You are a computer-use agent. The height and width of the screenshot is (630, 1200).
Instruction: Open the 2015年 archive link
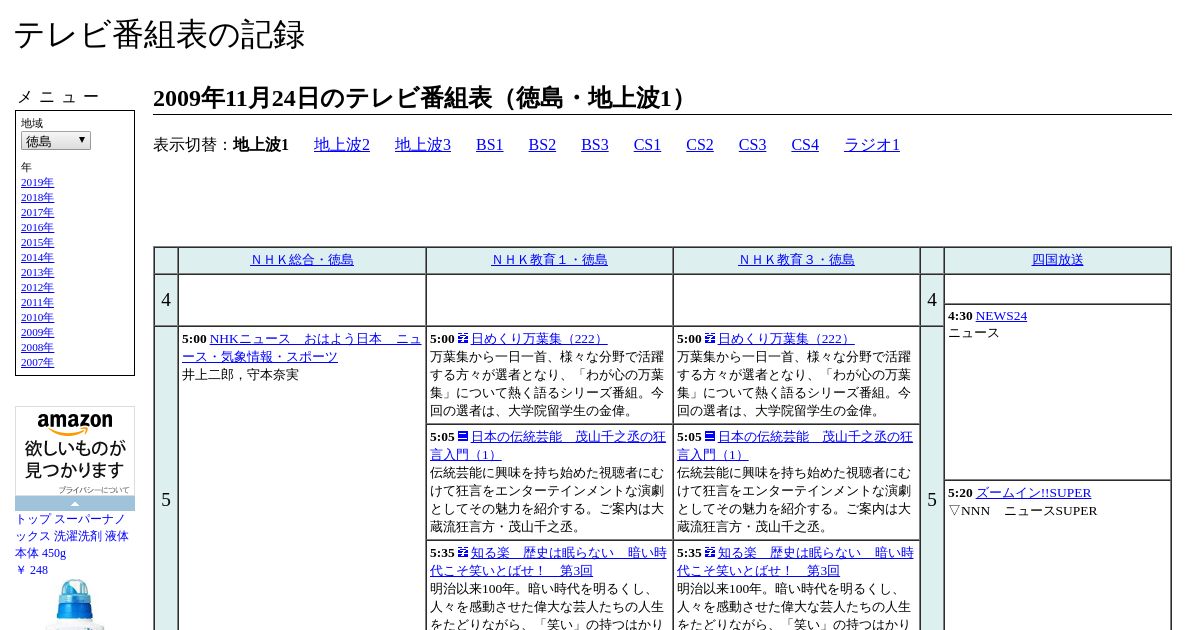point(37,242)
